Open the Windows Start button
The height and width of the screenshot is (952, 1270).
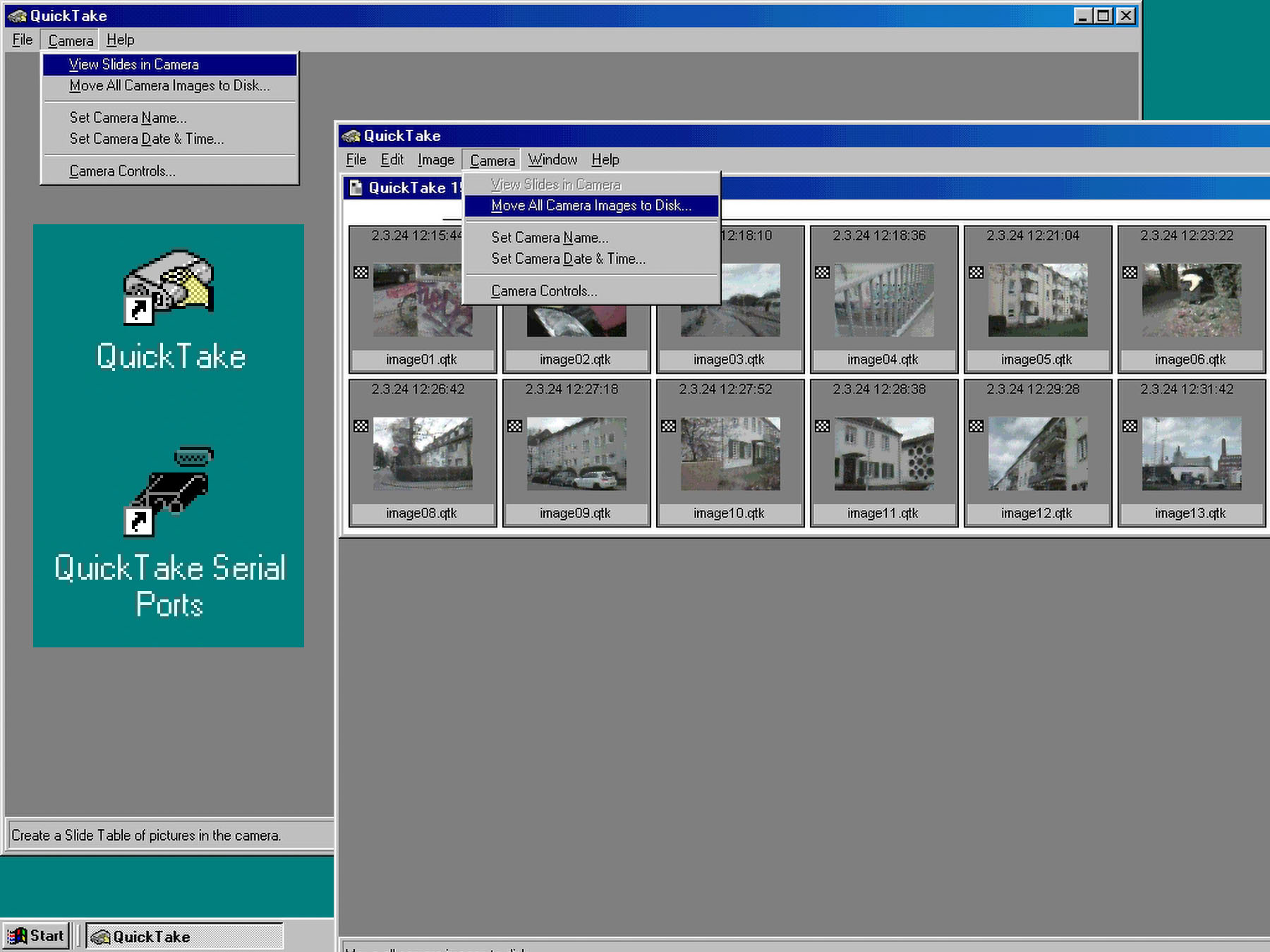(36, 936)
